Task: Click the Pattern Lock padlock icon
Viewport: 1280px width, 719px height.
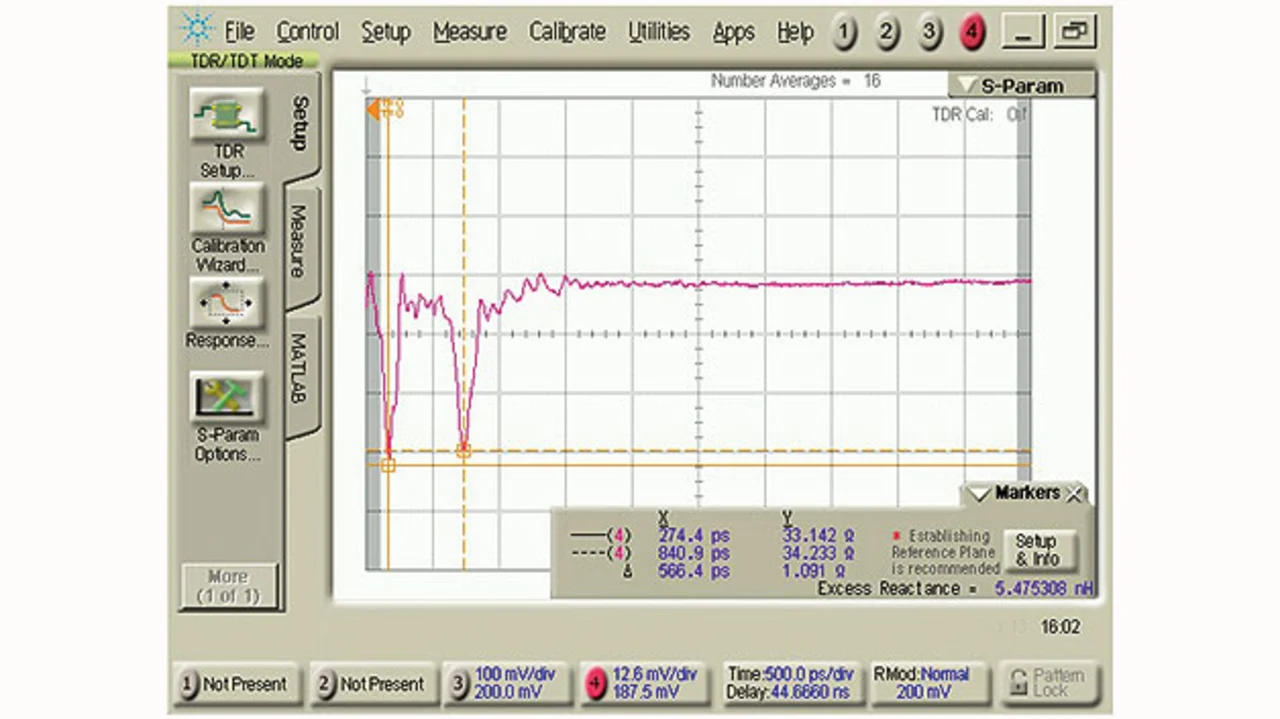Action: tap(1019, 683)
